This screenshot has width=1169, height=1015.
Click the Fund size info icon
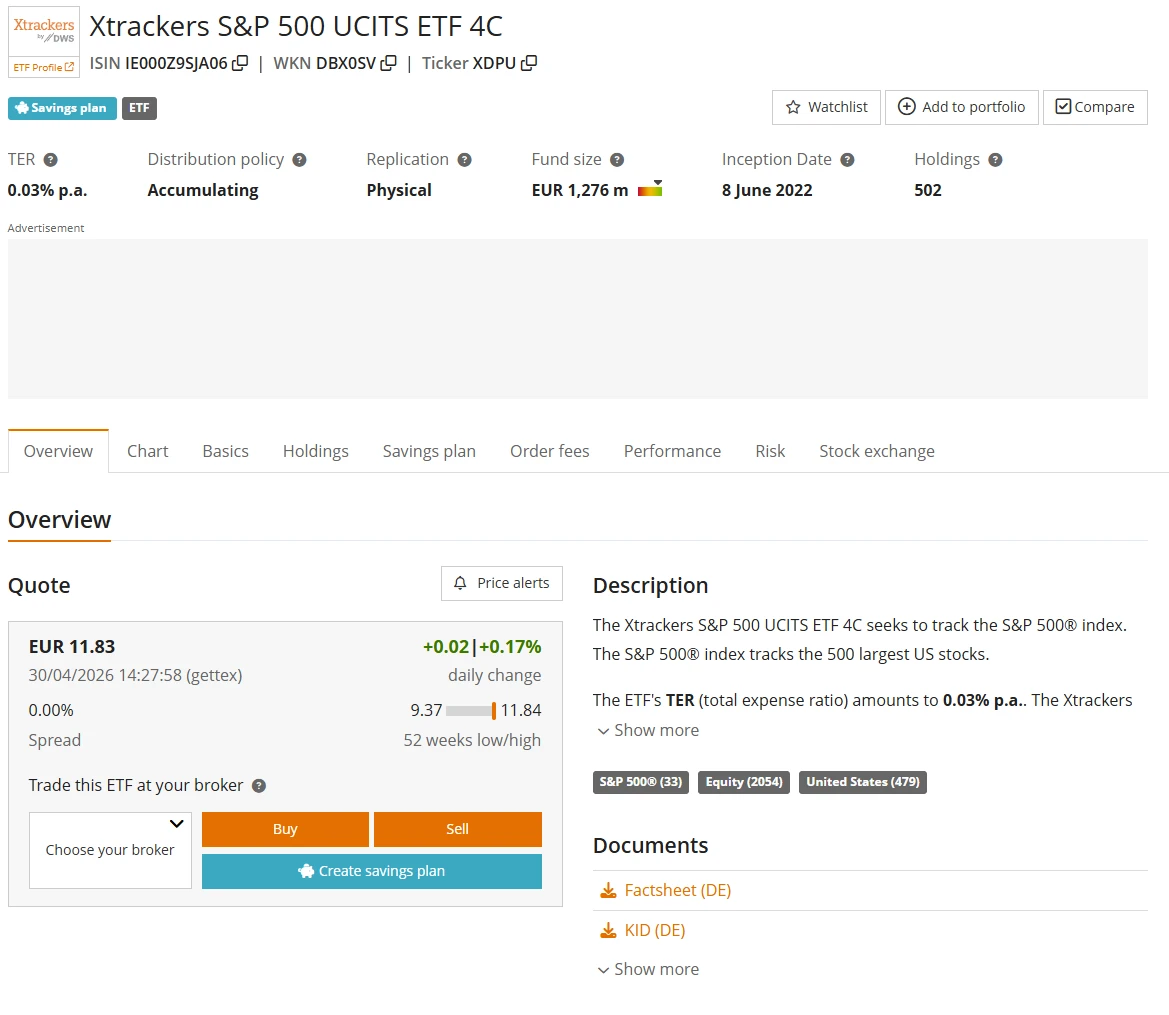[x=617, y=160]
